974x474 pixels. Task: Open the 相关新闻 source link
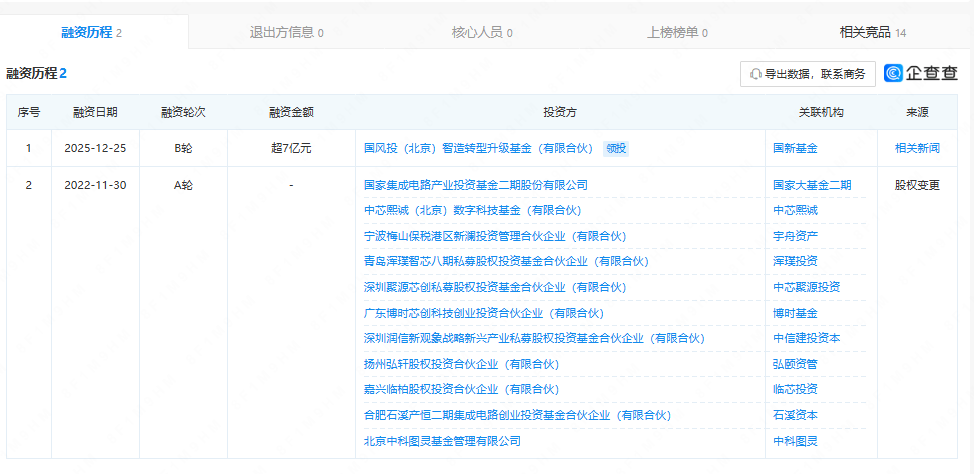[917, 148]
